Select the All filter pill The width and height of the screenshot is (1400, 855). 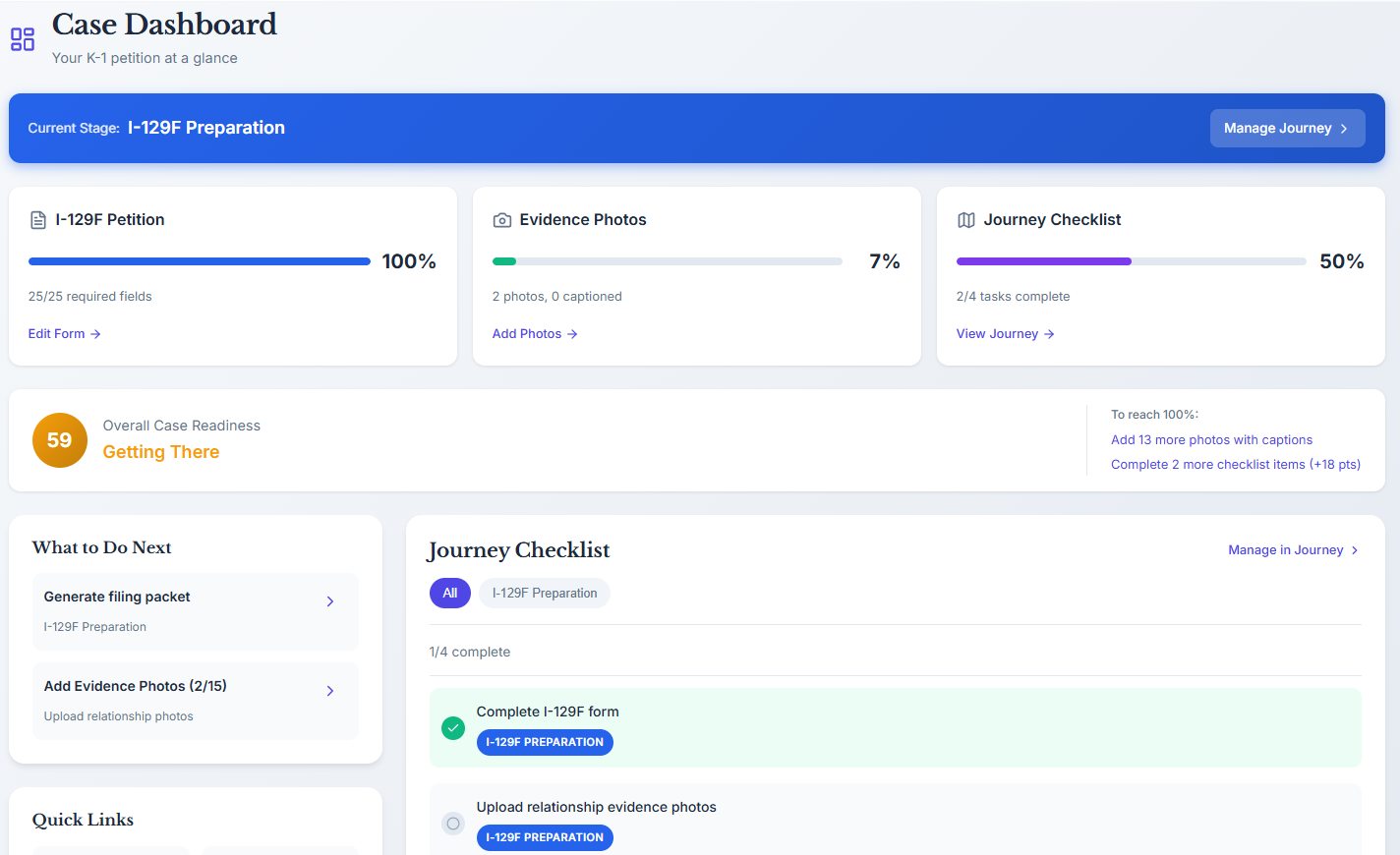(449, 593)
